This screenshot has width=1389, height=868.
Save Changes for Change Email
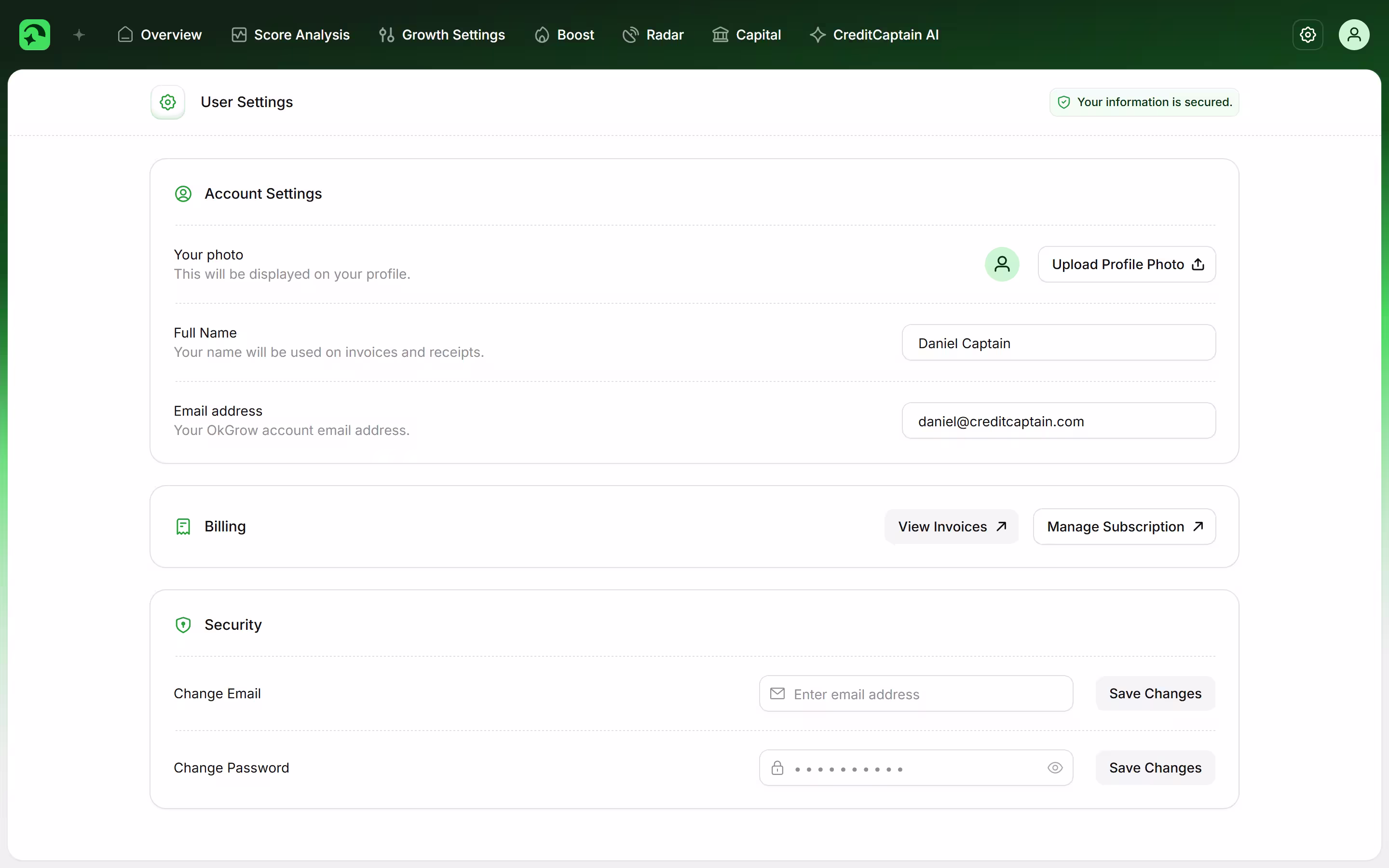coord(1155,693)
